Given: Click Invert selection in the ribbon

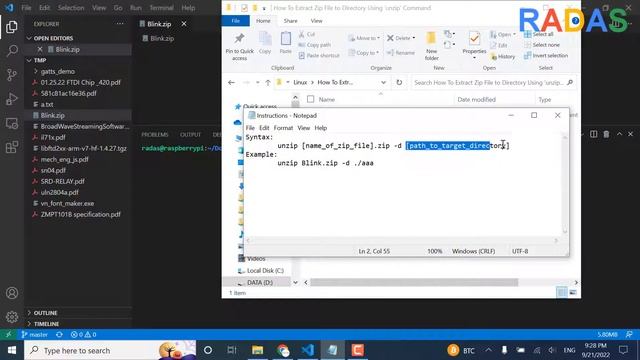Looking at the screenshot, I should click(546, 56).
